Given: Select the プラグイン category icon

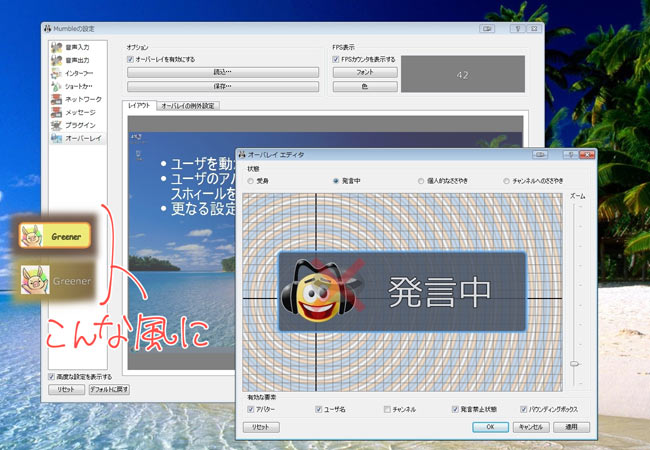Looking at the screenshot, I should (58, 126).
